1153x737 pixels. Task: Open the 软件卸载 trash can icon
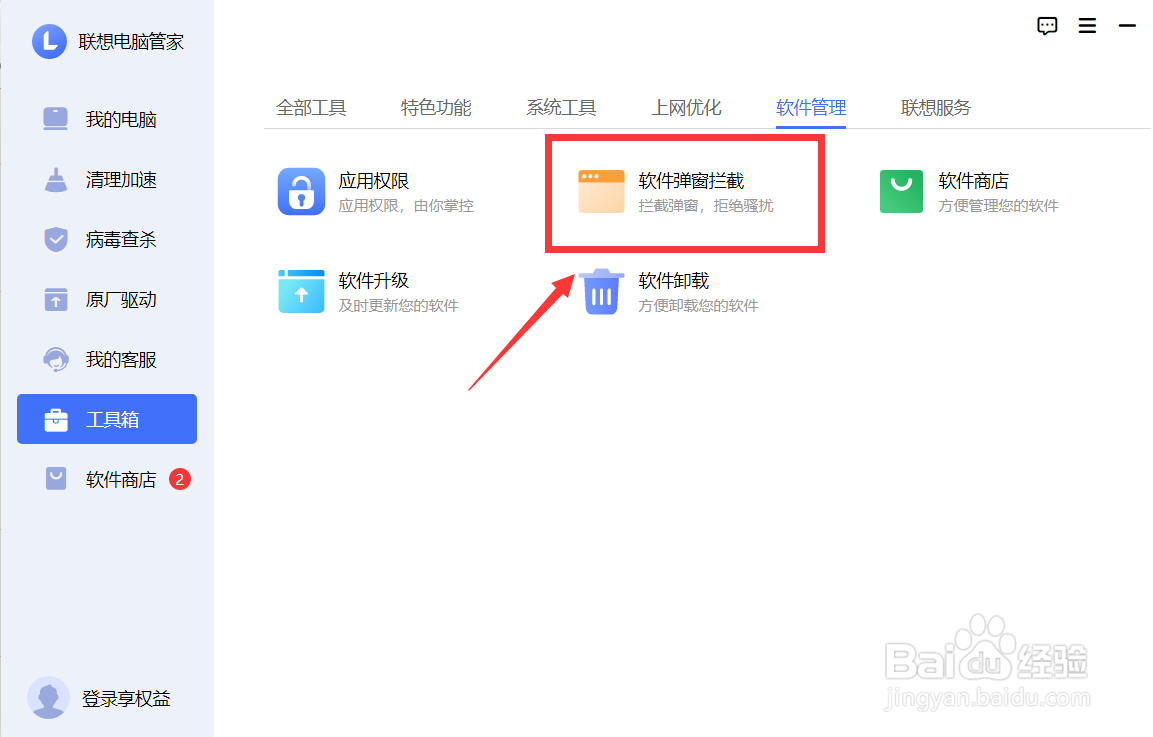[x=602, y=291]
